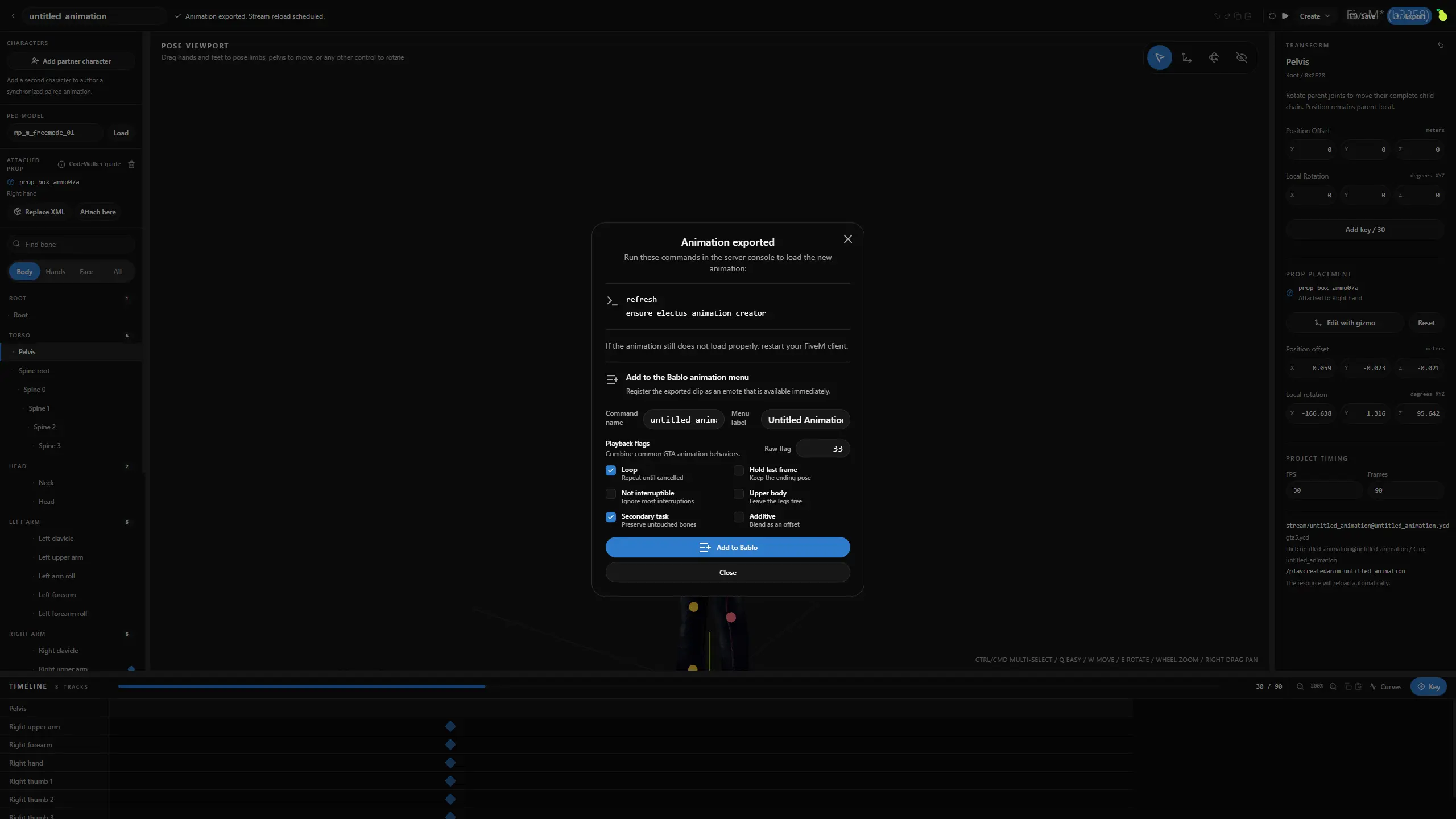This screenshot has width=1456, height=819.
Task: Zoom in the timeline
Action: click(x=1333, y=686)
